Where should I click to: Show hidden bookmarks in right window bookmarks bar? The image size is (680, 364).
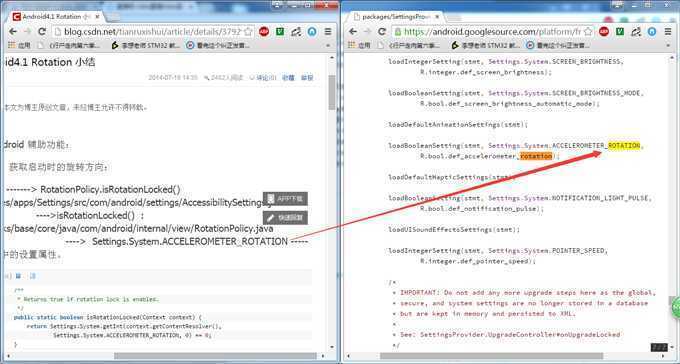[x=668, y=45]
